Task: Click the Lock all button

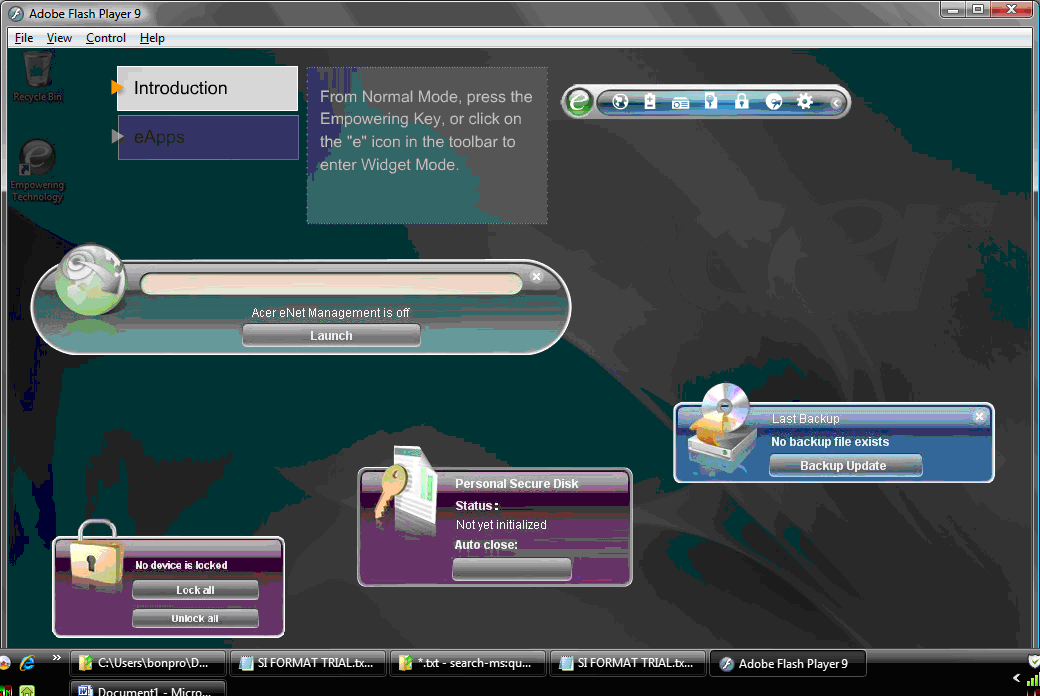Action: click(195, 590)
